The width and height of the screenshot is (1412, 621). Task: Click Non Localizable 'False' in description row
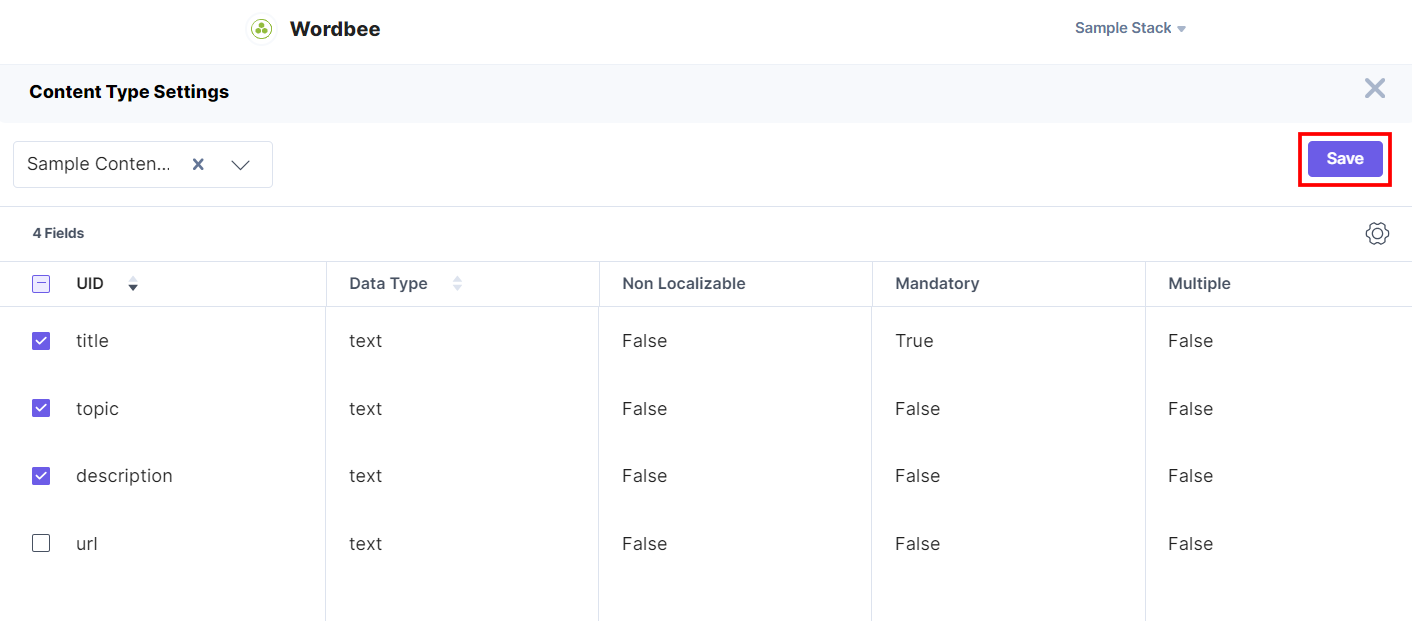click(644, 476)
